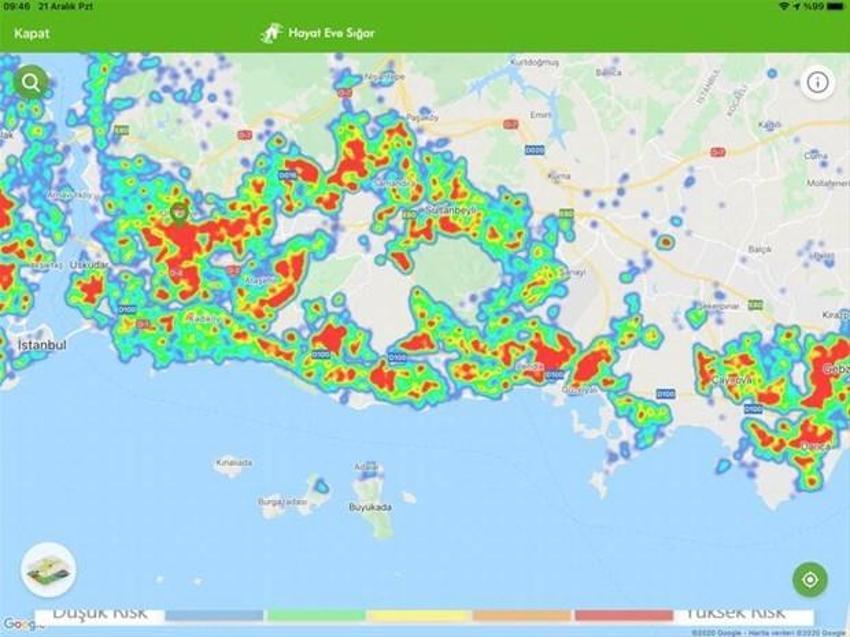Open the map search magnifier icon
This screenshot has width=850, height=637.
tap(31, 82)
